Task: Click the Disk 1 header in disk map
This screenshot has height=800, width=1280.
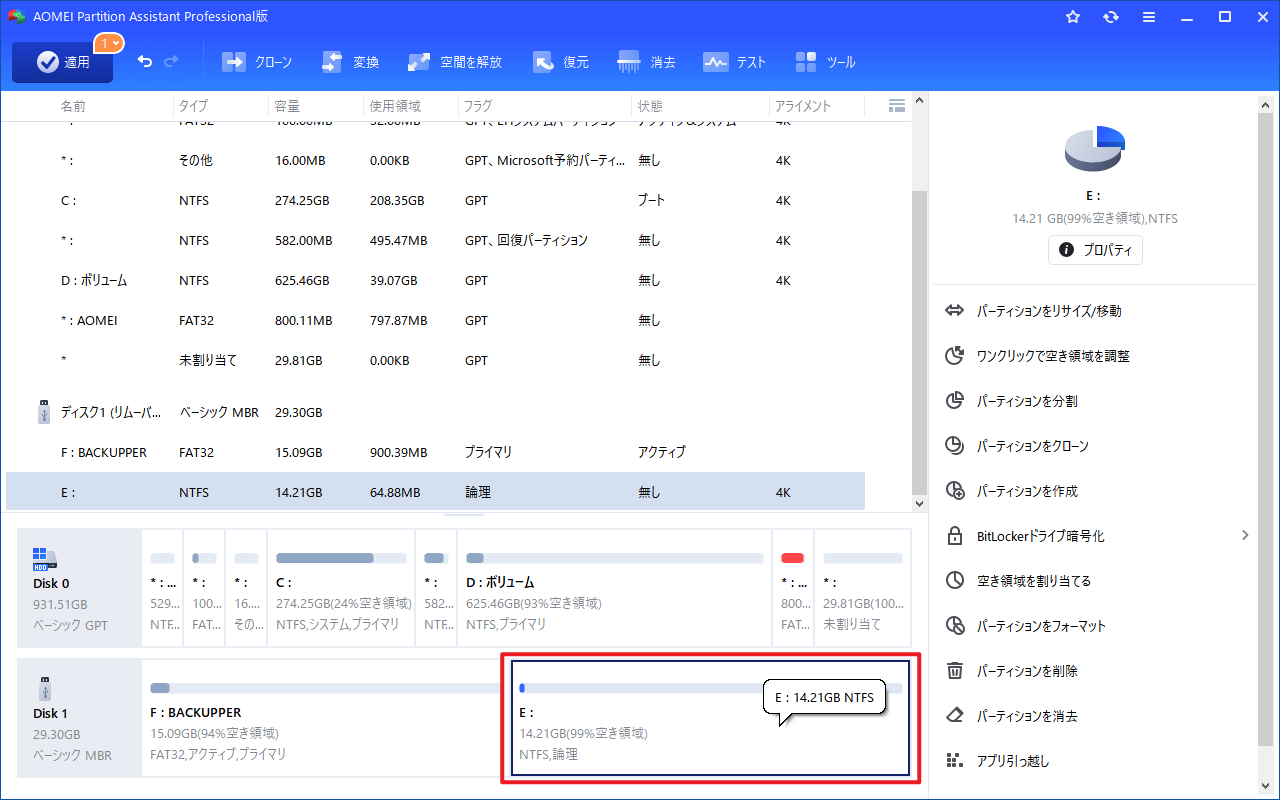Action: (x=80, y=718)
